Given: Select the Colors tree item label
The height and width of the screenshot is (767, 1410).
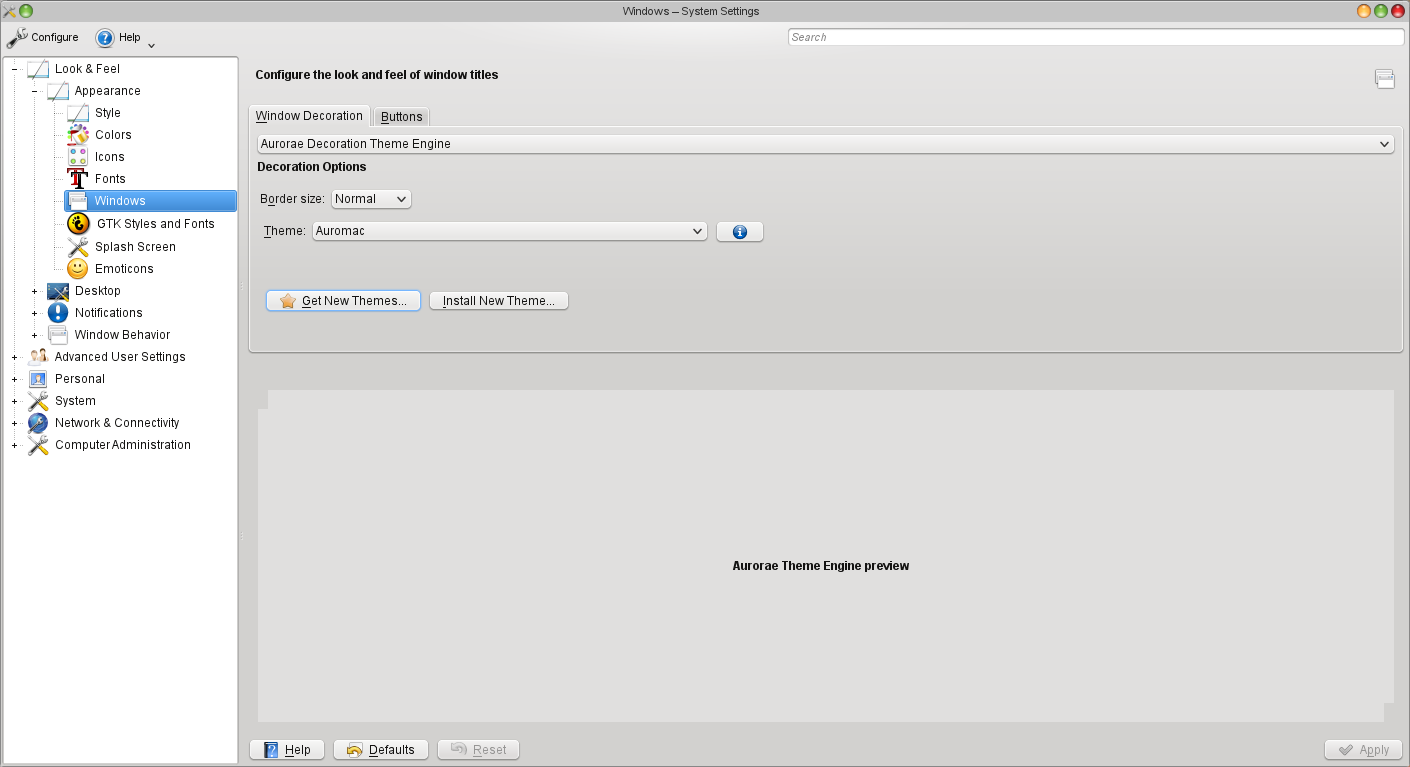Looking at the screenshot, I should click(x=113, y=135).
